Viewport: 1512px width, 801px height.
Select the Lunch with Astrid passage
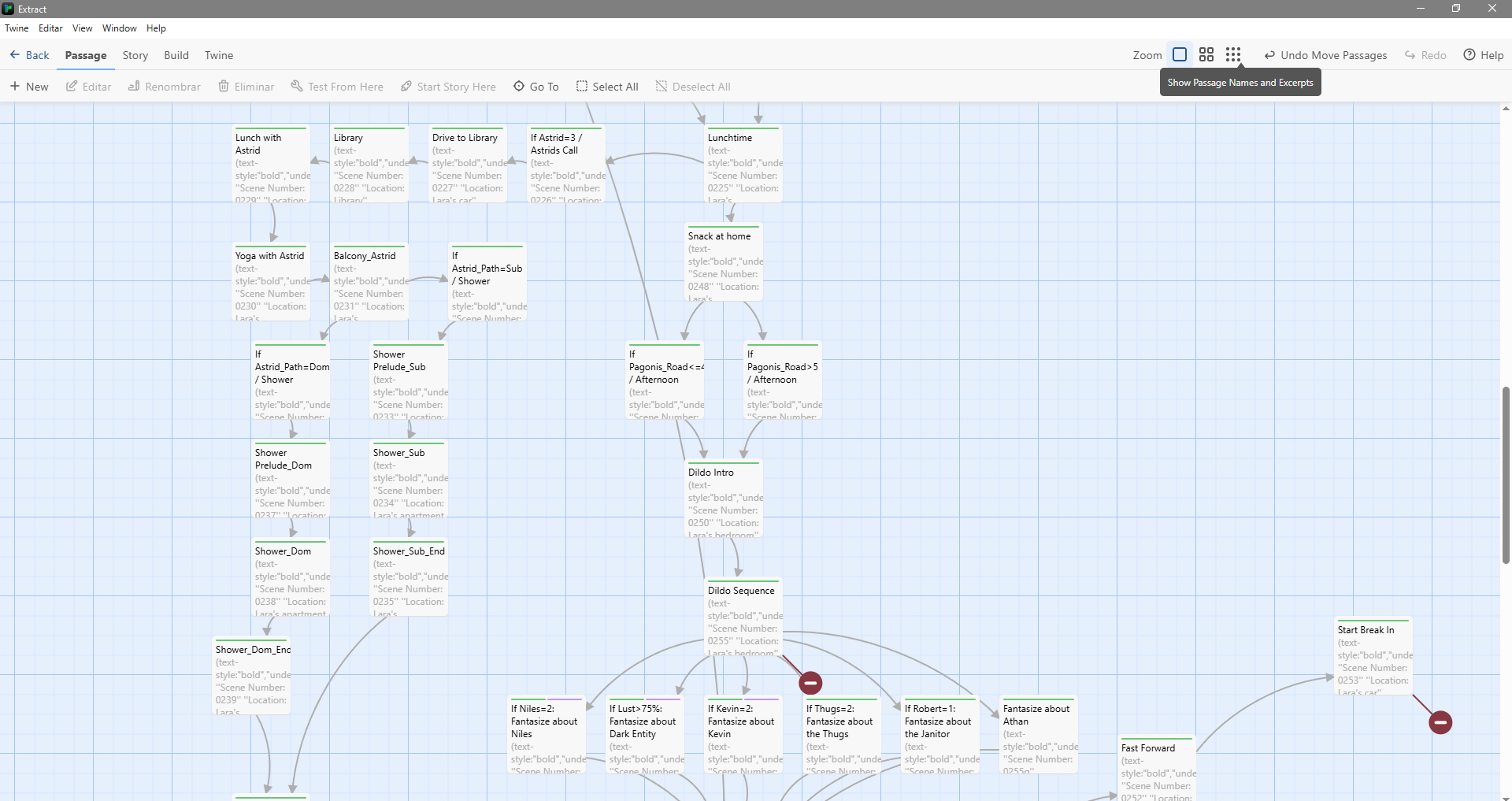pos(271,164)
